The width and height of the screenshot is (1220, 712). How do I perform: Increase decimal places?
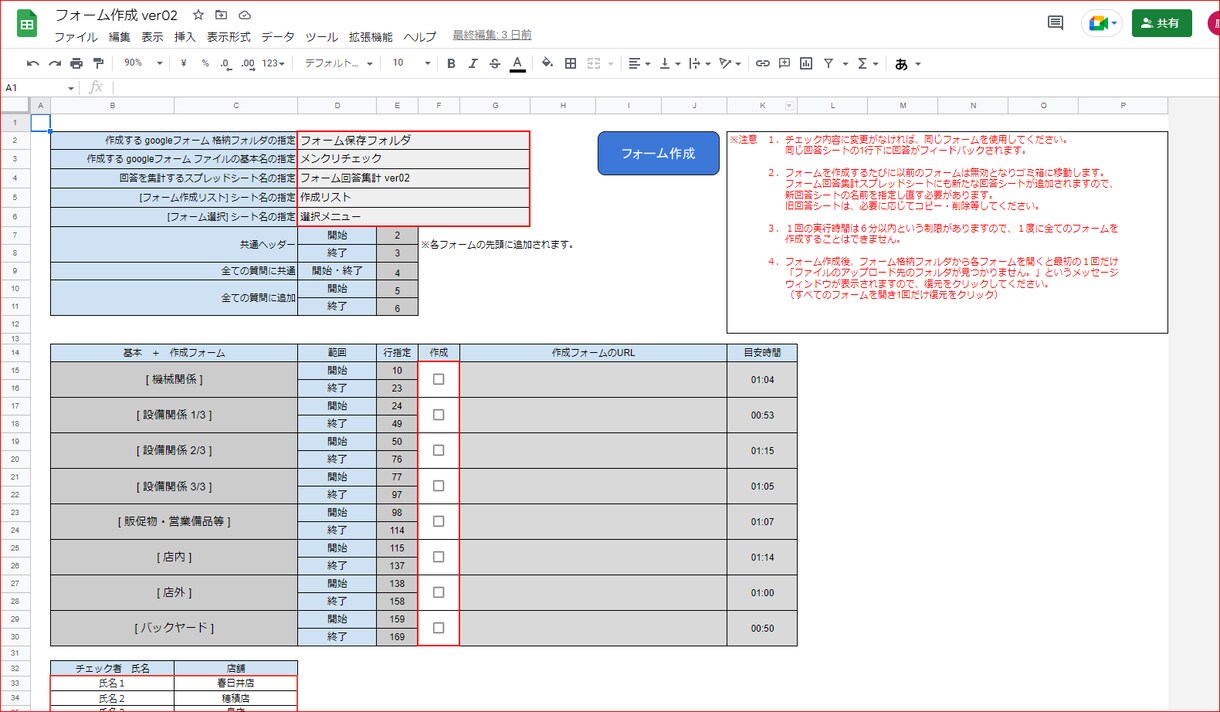click(x=247, y=63)
